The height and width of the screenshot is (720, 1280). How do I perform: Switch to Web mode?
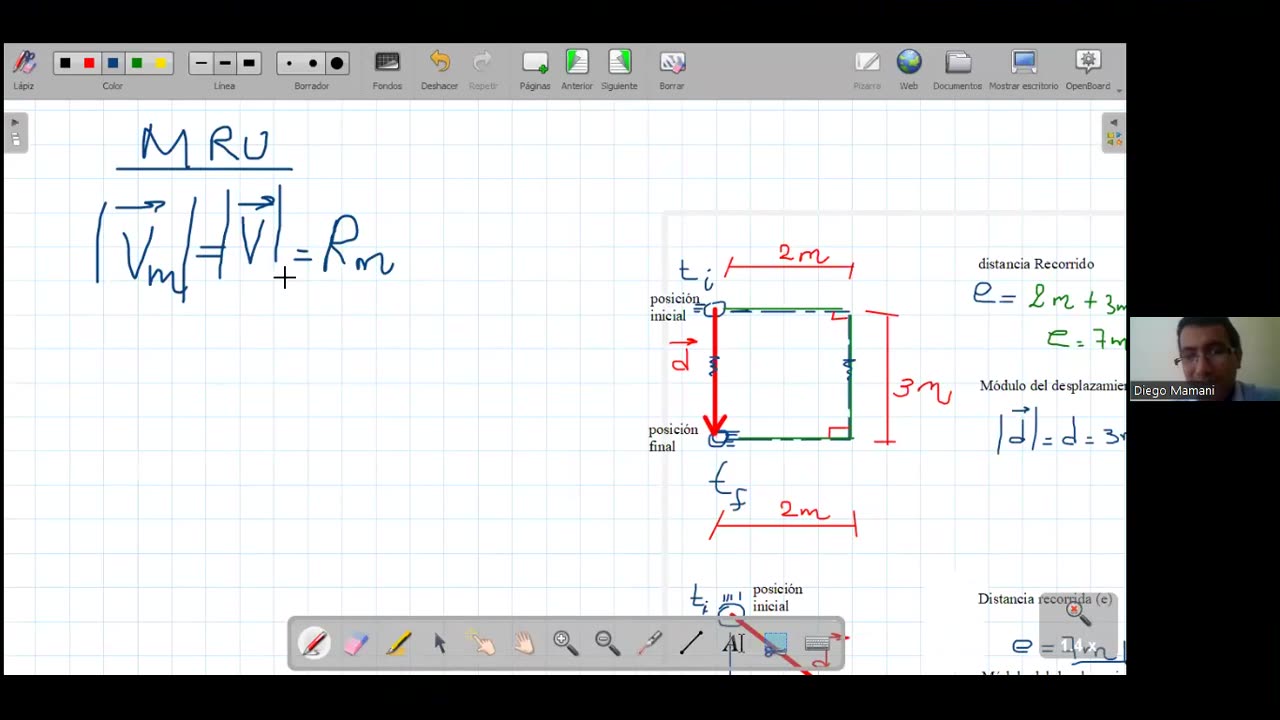point(909,69)
